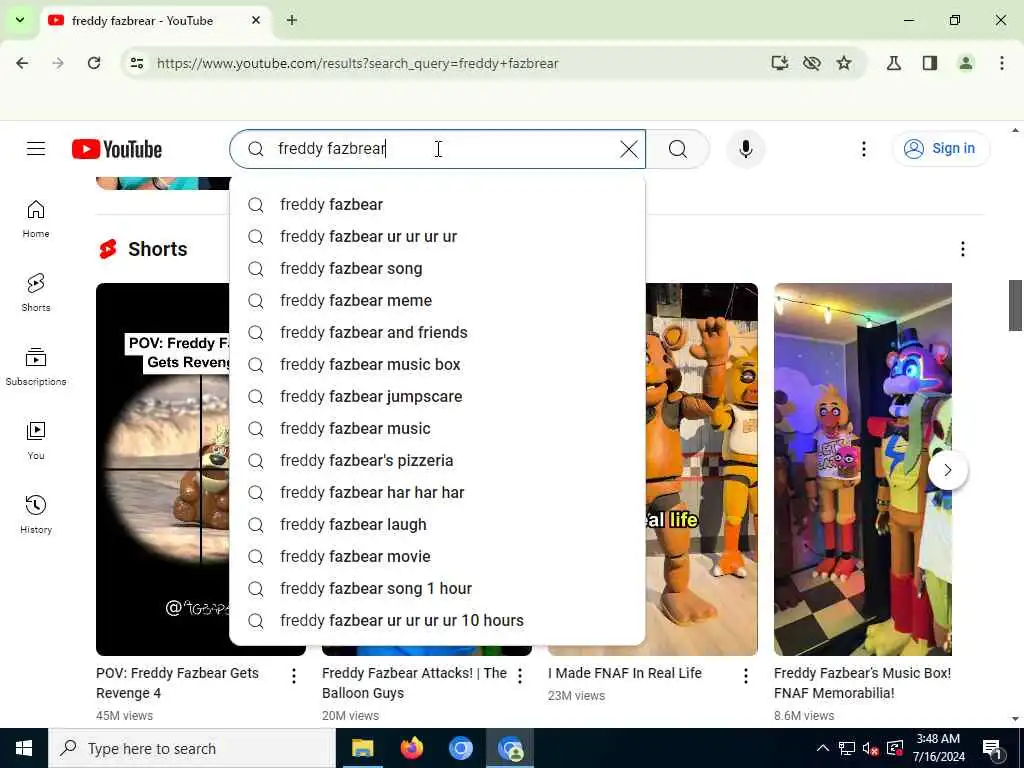Screen dimensions: 1024x768
Task: Open Subscriptions in the sidebar
Action: pos(36,366)
